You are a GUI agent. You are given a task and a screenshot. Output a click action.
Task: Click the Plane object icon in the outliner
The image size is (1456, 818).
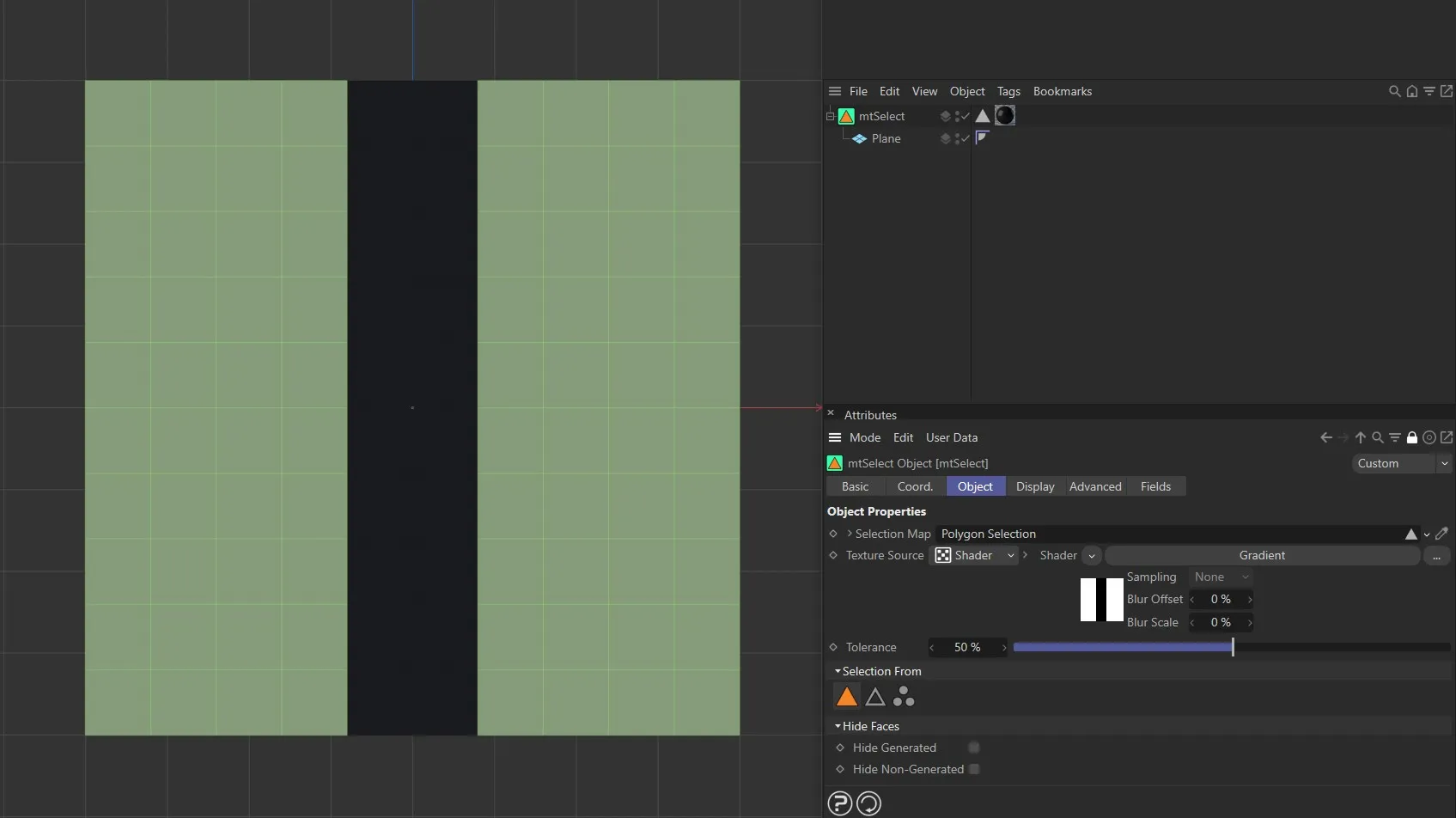(861, 138)
